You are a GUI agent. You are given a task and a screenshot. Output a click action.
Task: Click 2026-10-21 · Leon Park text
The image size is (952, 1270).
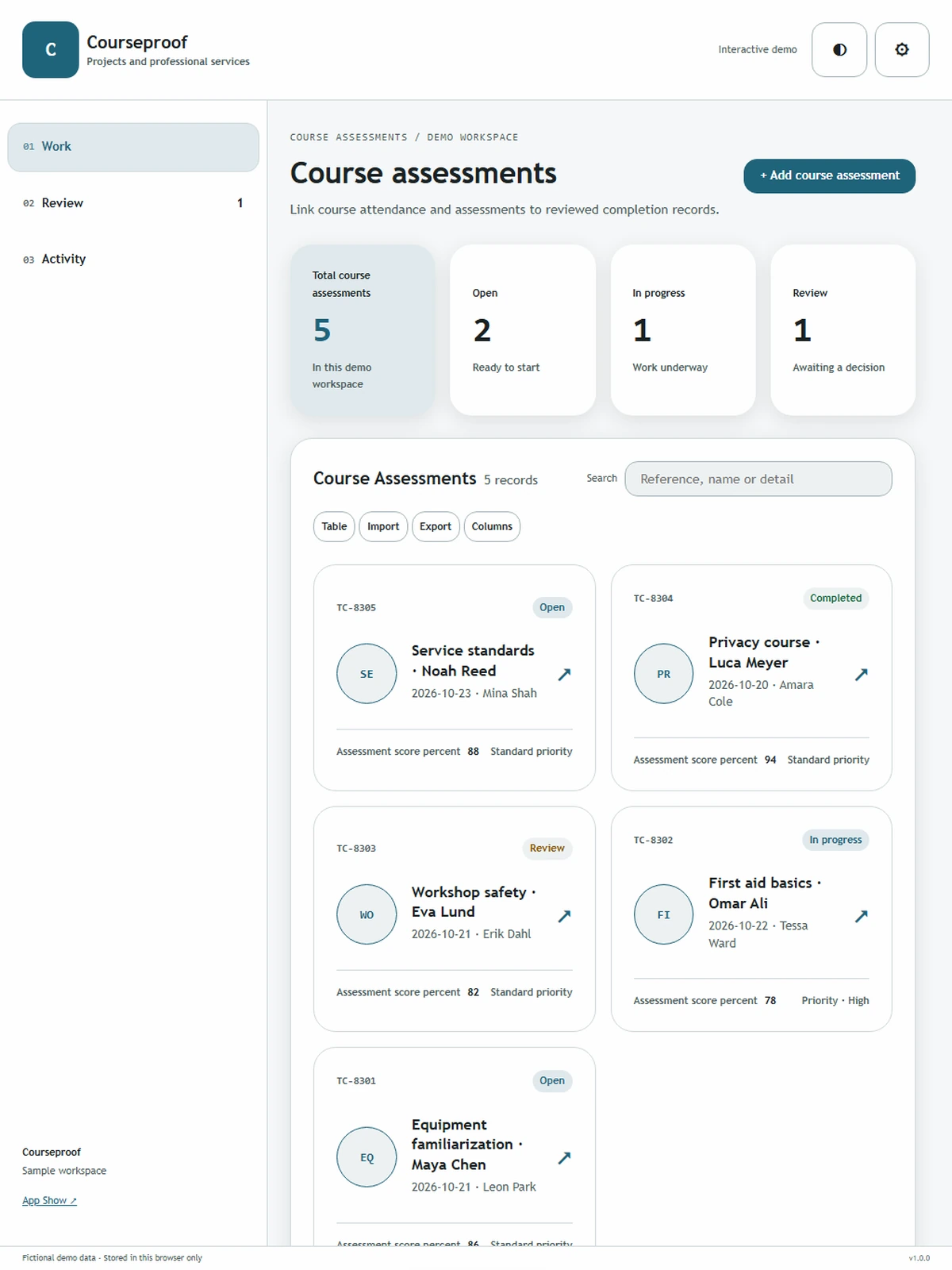(x=474, y=1187)
